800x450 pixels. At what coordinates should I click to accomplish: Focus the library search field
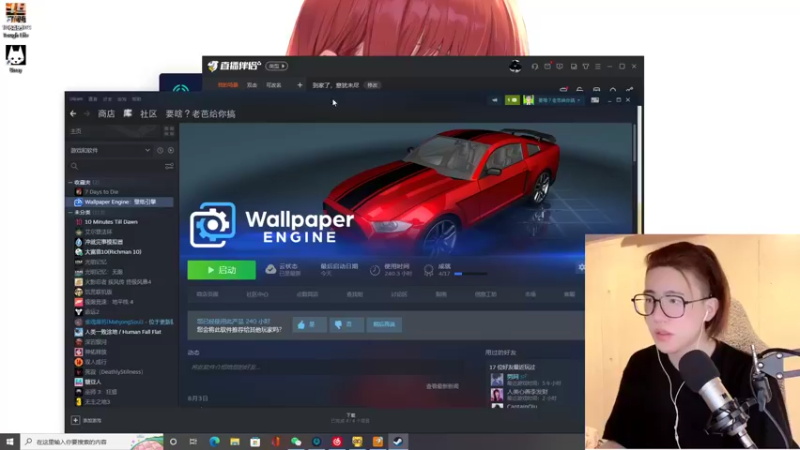[x=116, y=166]
